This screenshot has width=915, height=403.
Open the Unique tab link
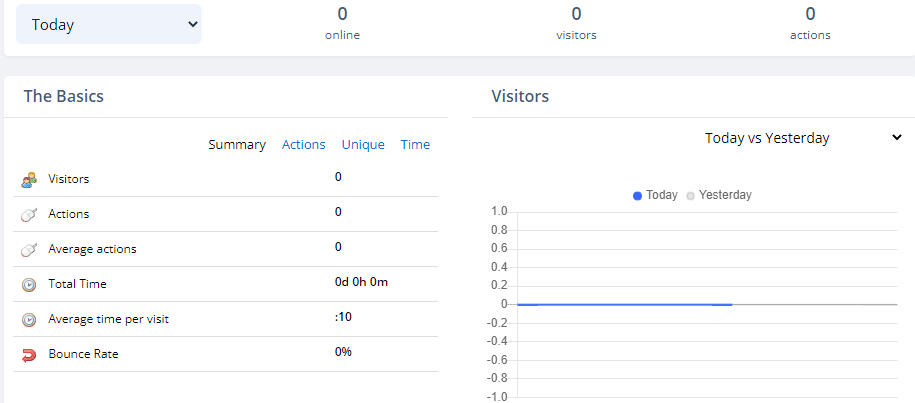click(363, 145)
